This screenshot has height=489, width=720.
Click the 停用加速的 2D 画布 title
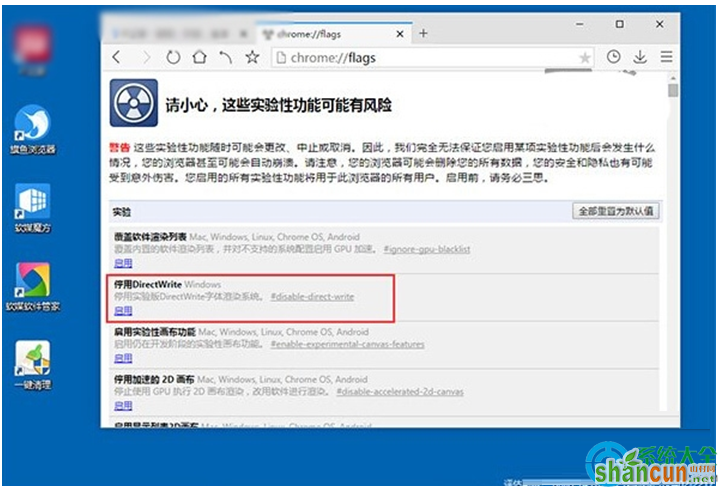click(x=154, y=379)
